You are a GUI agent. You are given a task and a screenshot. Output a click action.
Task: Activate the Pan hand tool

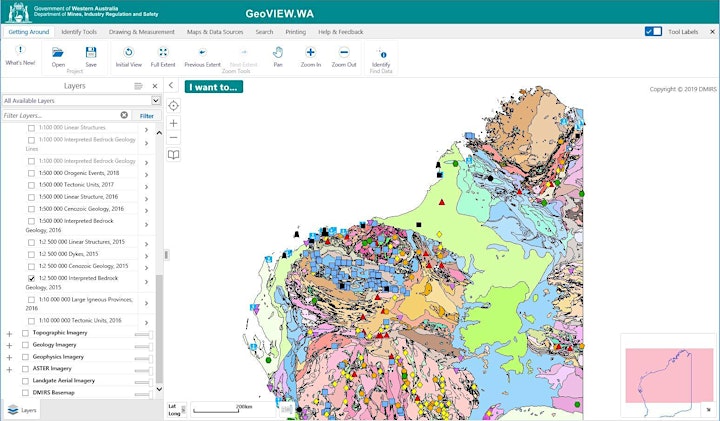coord(278,56)
